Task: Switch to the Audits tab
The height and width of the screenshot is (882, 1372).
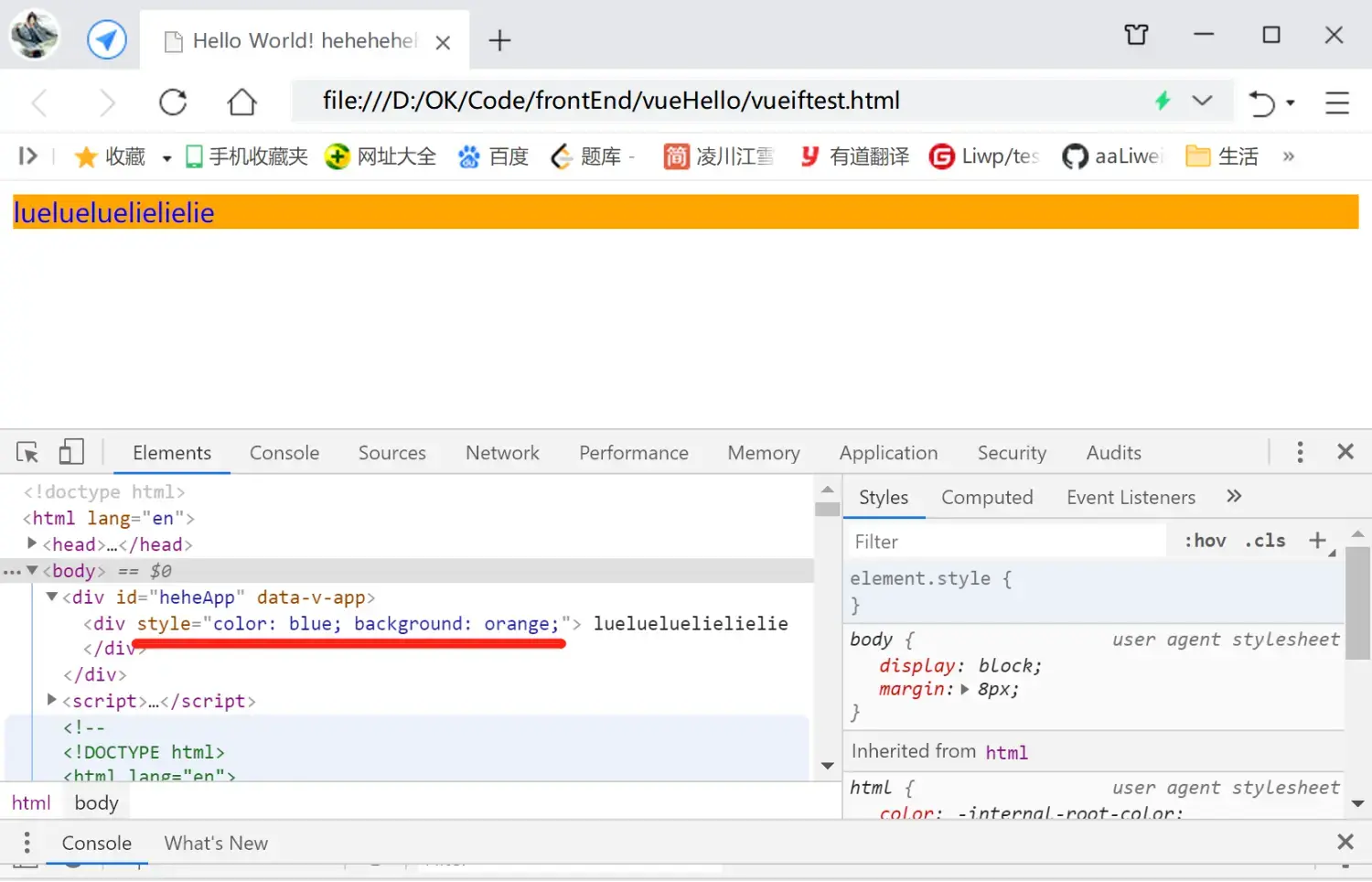Action: click(x=1113, y=453)
